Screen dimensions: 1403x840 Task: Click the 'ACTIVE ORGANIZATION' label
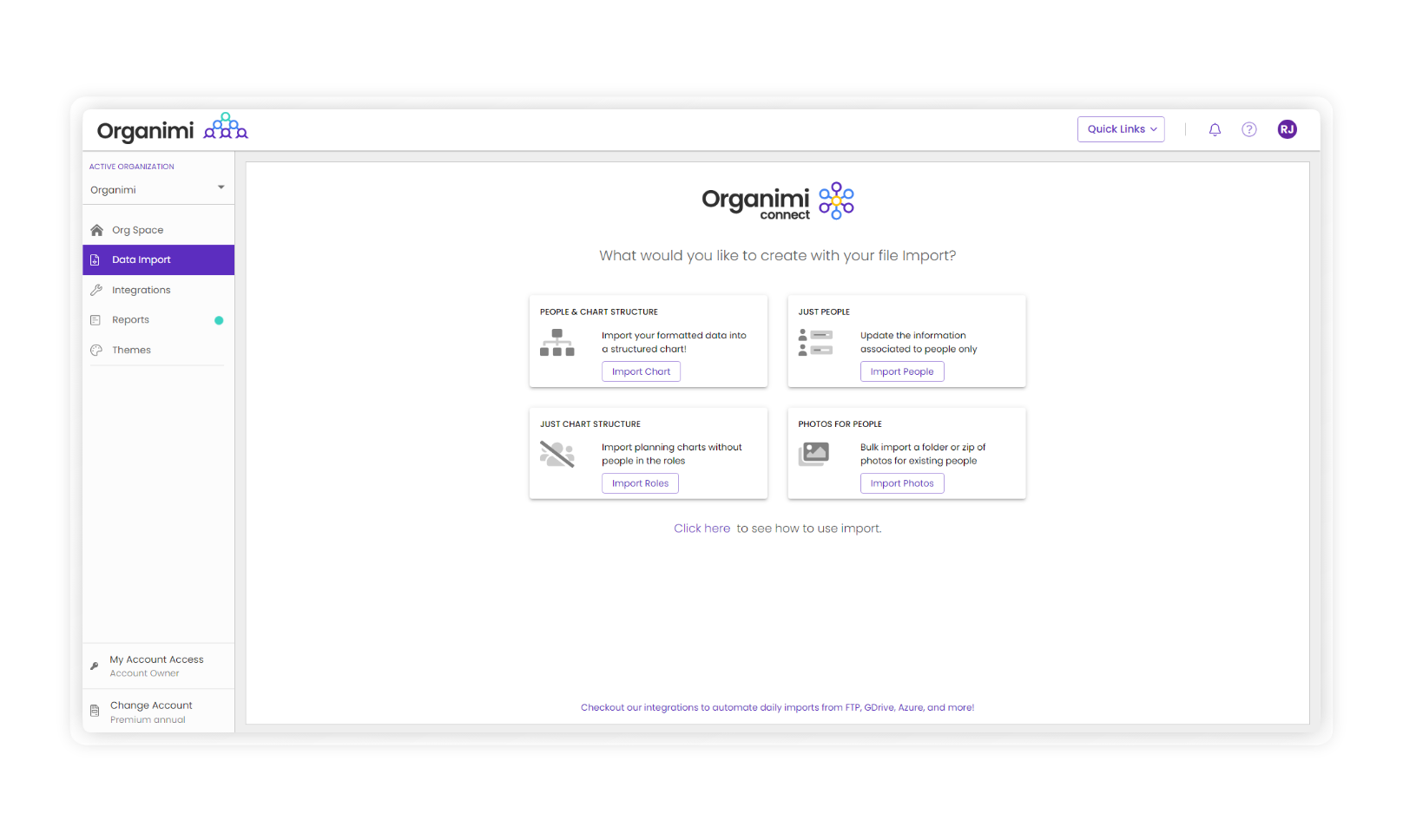[x=132, y=167]
